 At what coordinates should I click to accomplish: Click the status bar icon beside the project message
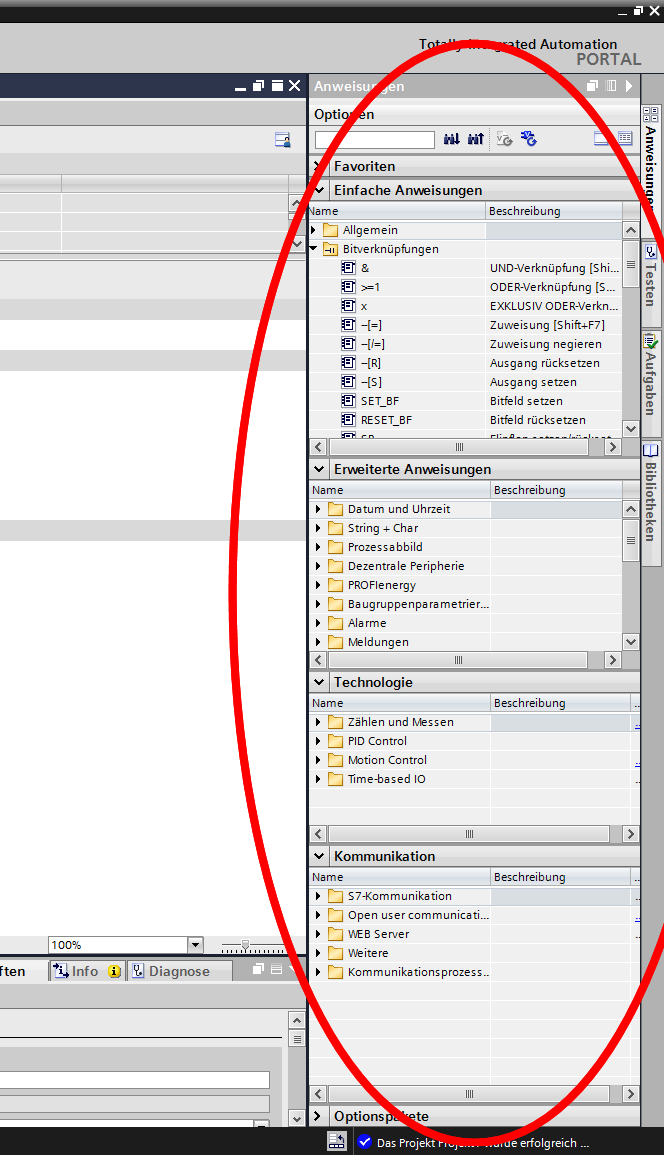click(x=337, y=1142)
